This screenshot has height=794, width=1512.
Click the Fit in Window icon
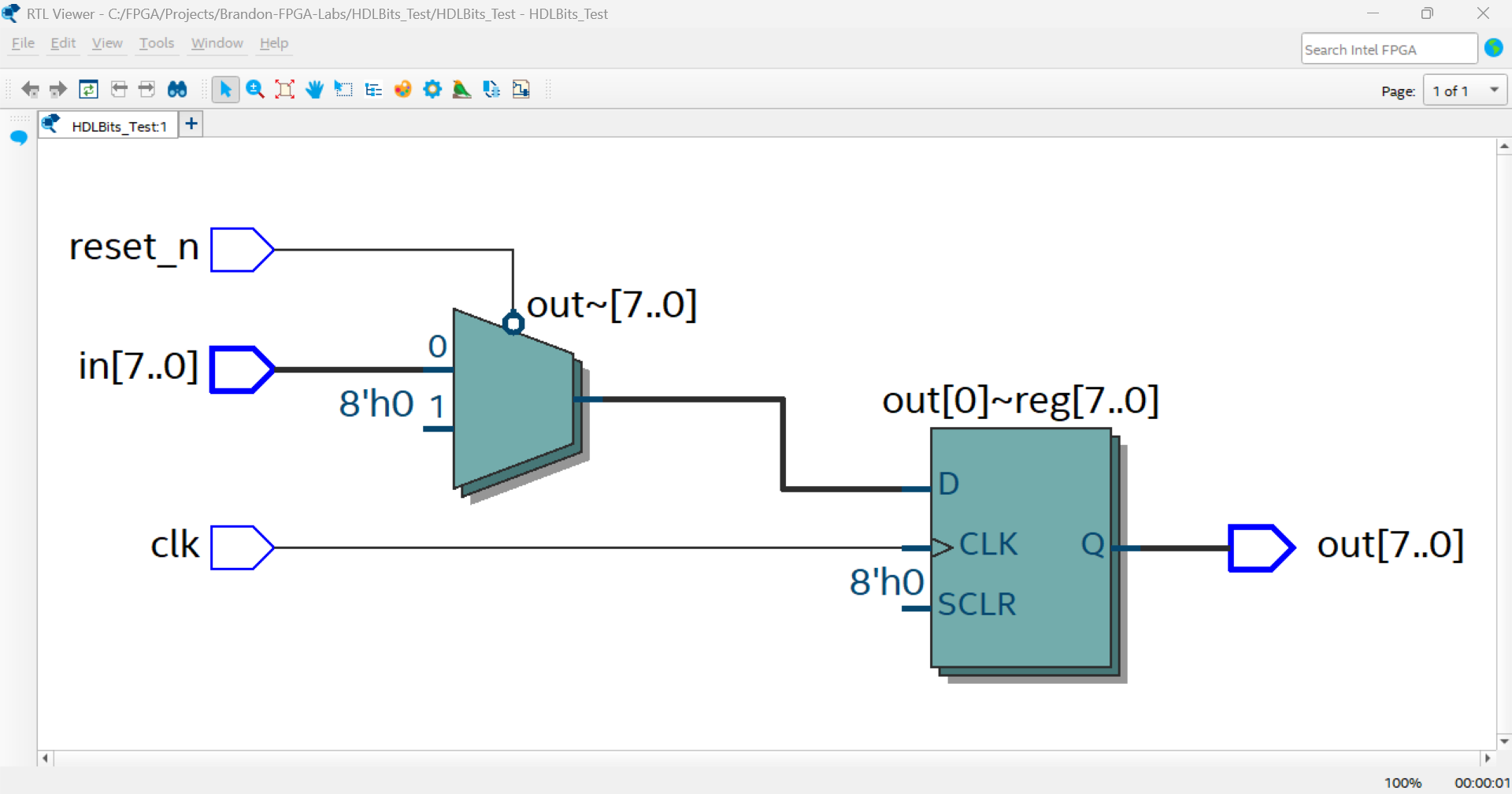click(284, 90)
